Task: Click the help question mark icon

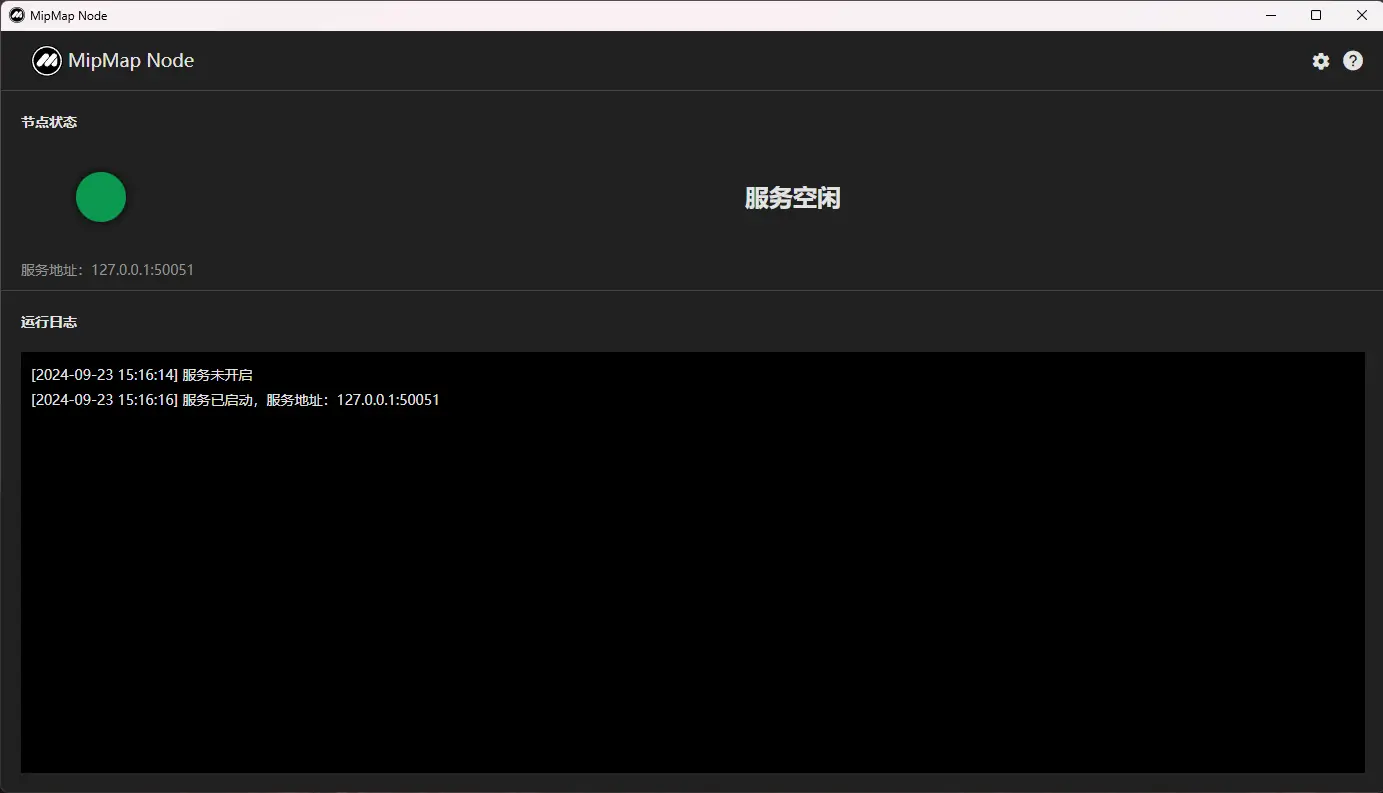Action: click(x=1352, y=61)
